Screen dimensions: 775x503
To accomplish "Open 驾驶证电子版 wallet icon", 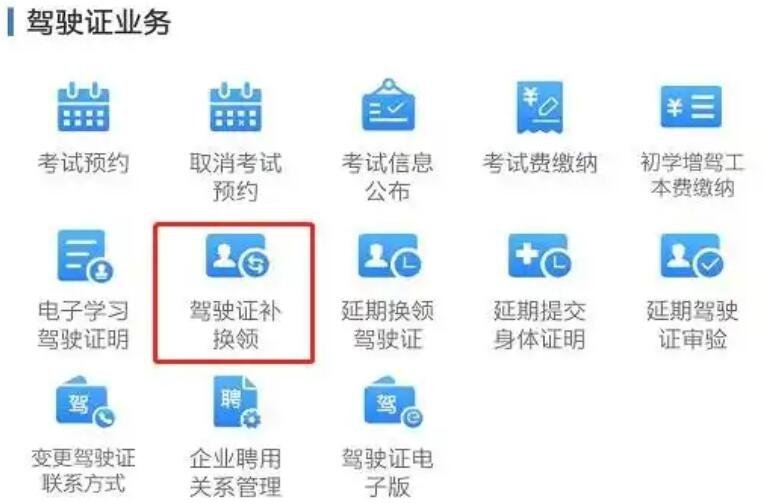I will click(x=393, y=402).
